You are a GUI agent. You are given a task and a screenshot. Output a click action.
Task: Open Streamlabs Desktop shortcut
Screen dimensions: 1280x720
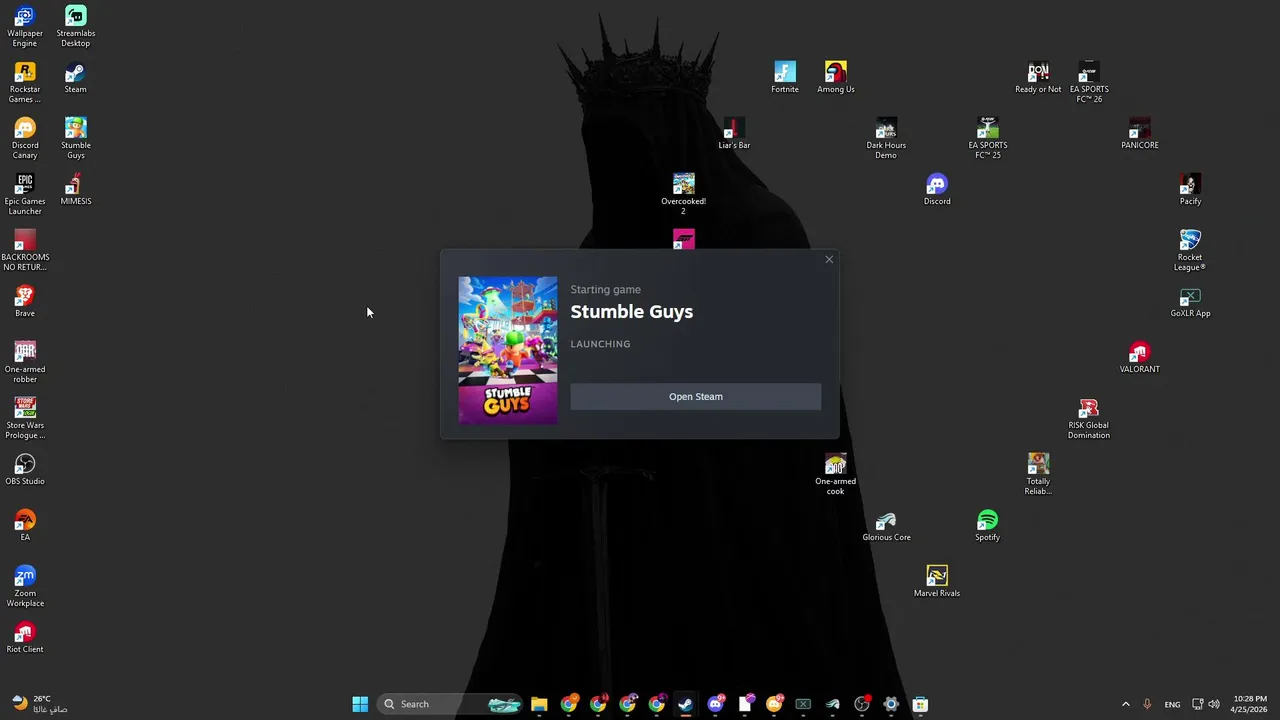point(76,27)
